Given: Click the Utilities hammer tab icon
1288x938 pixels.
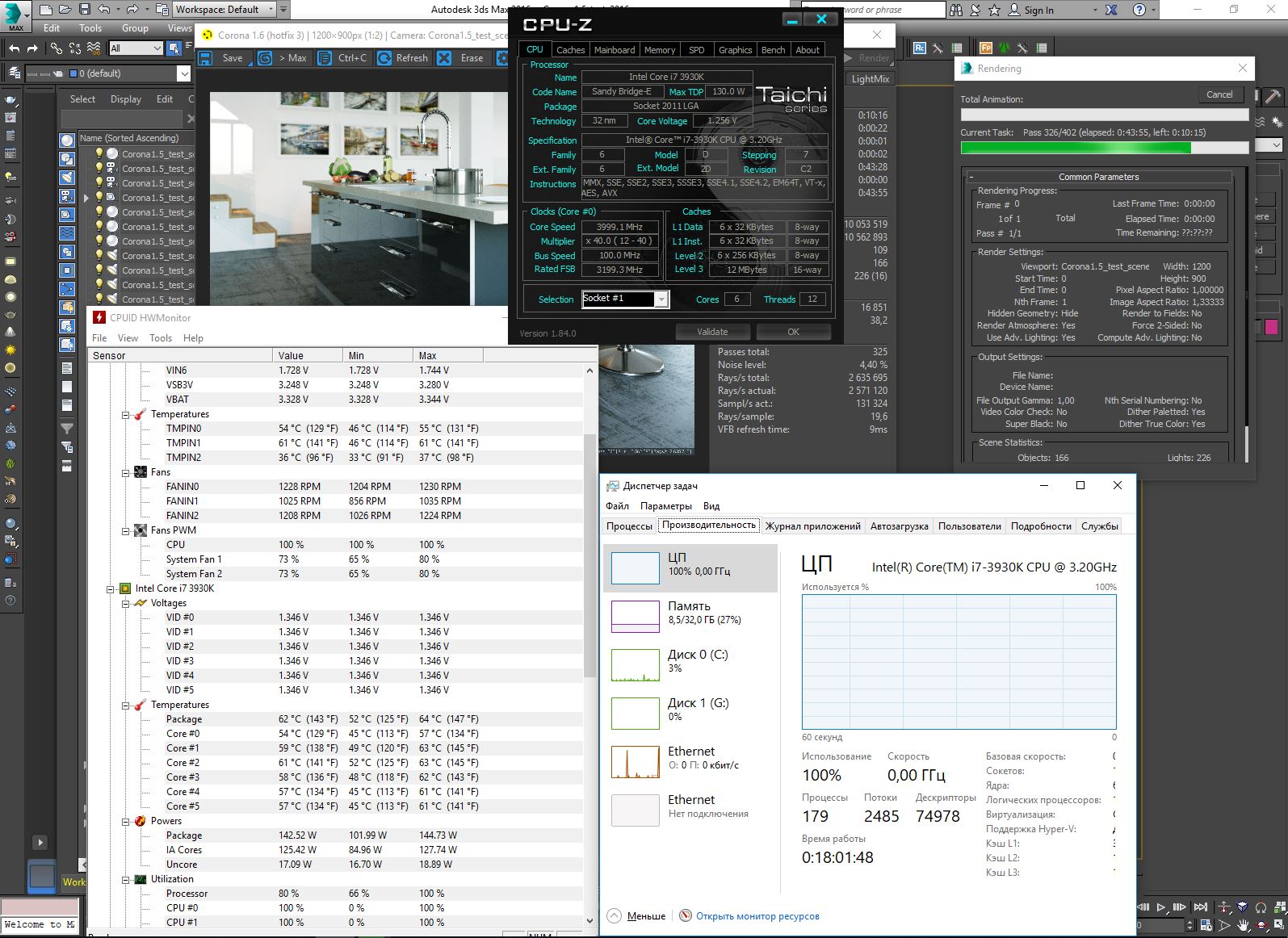Looking at the screenshot, I should coord(1273,96).
